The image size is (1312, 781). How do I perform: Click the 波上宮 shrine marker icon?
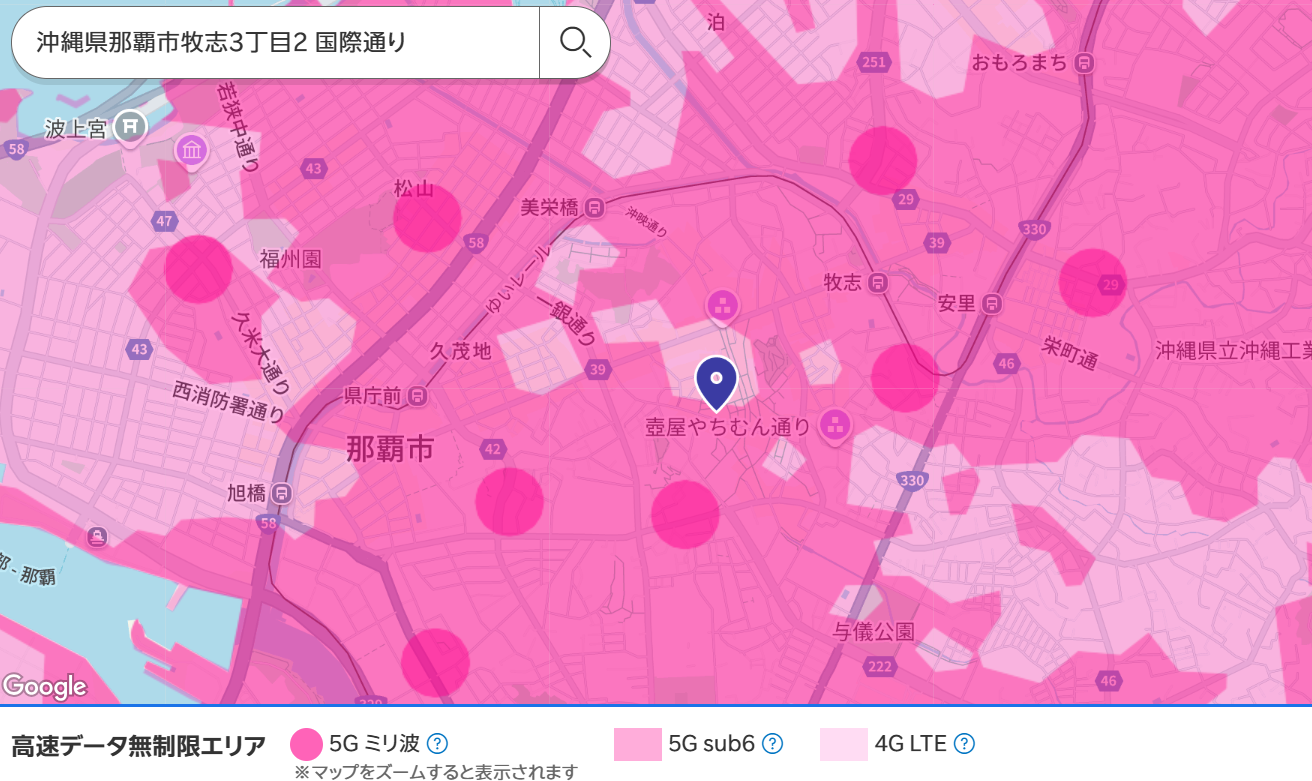point(130,126)
